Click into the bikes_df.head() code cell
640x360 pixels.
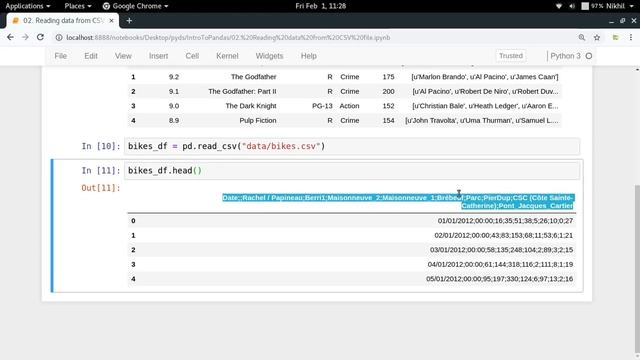[352, 171]
